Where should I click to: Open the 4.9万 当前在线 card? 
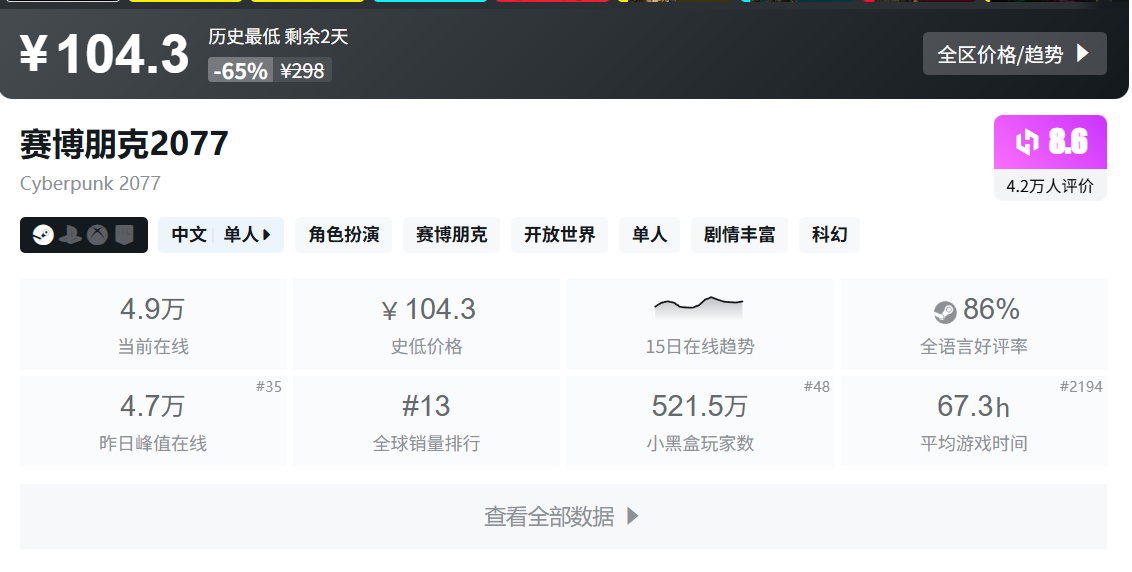click(153, 324)
